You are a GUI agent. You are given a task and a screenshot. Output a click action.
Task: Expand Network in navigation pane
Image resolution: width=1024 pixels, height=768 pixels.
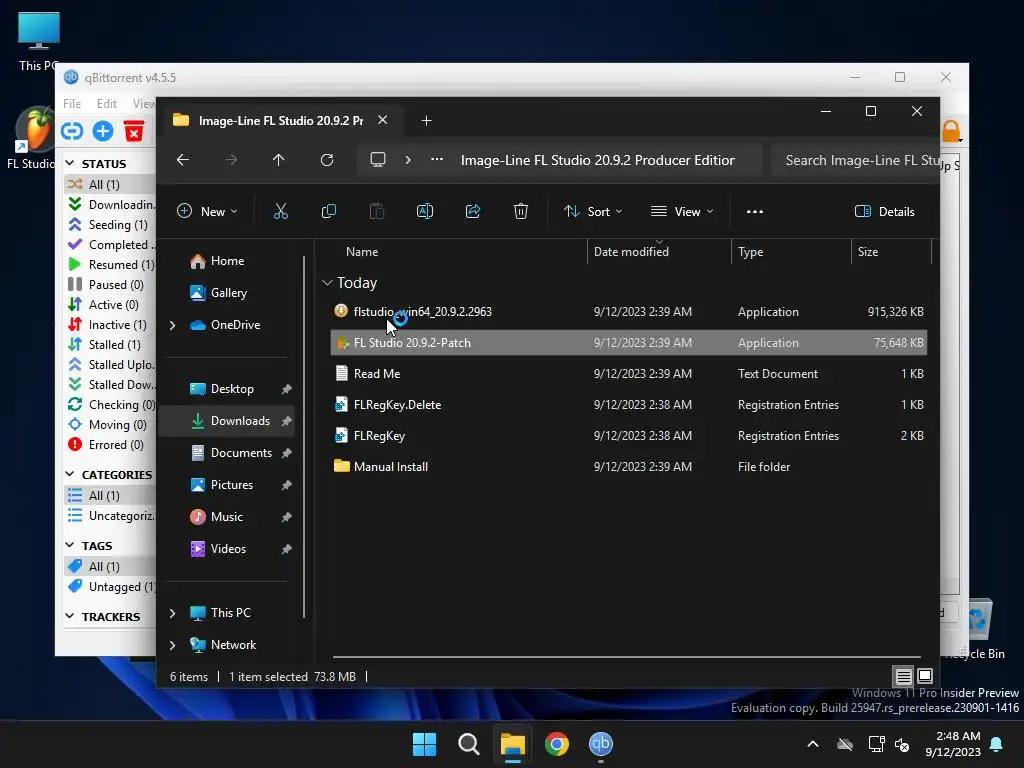coord(172,645)
